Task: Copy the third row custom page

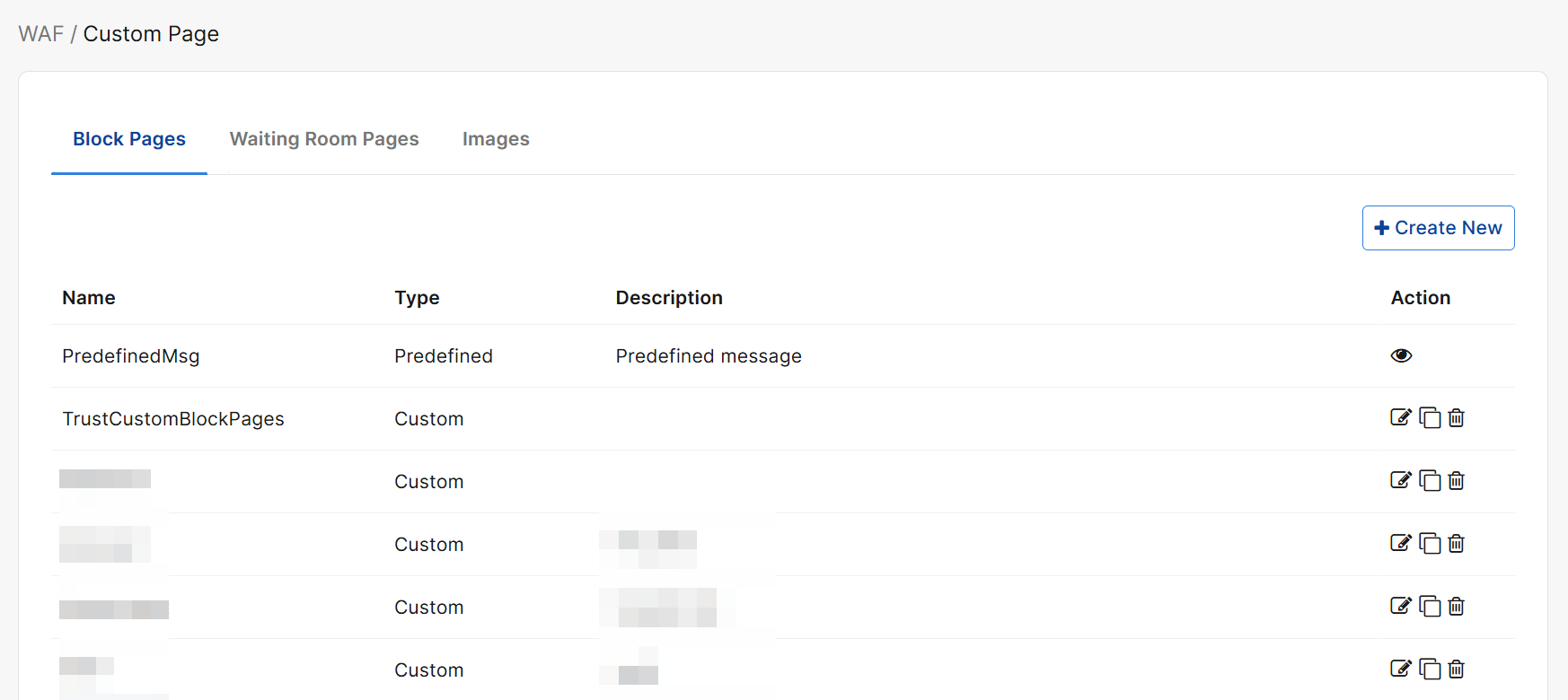Action: tap(1430, 481)
